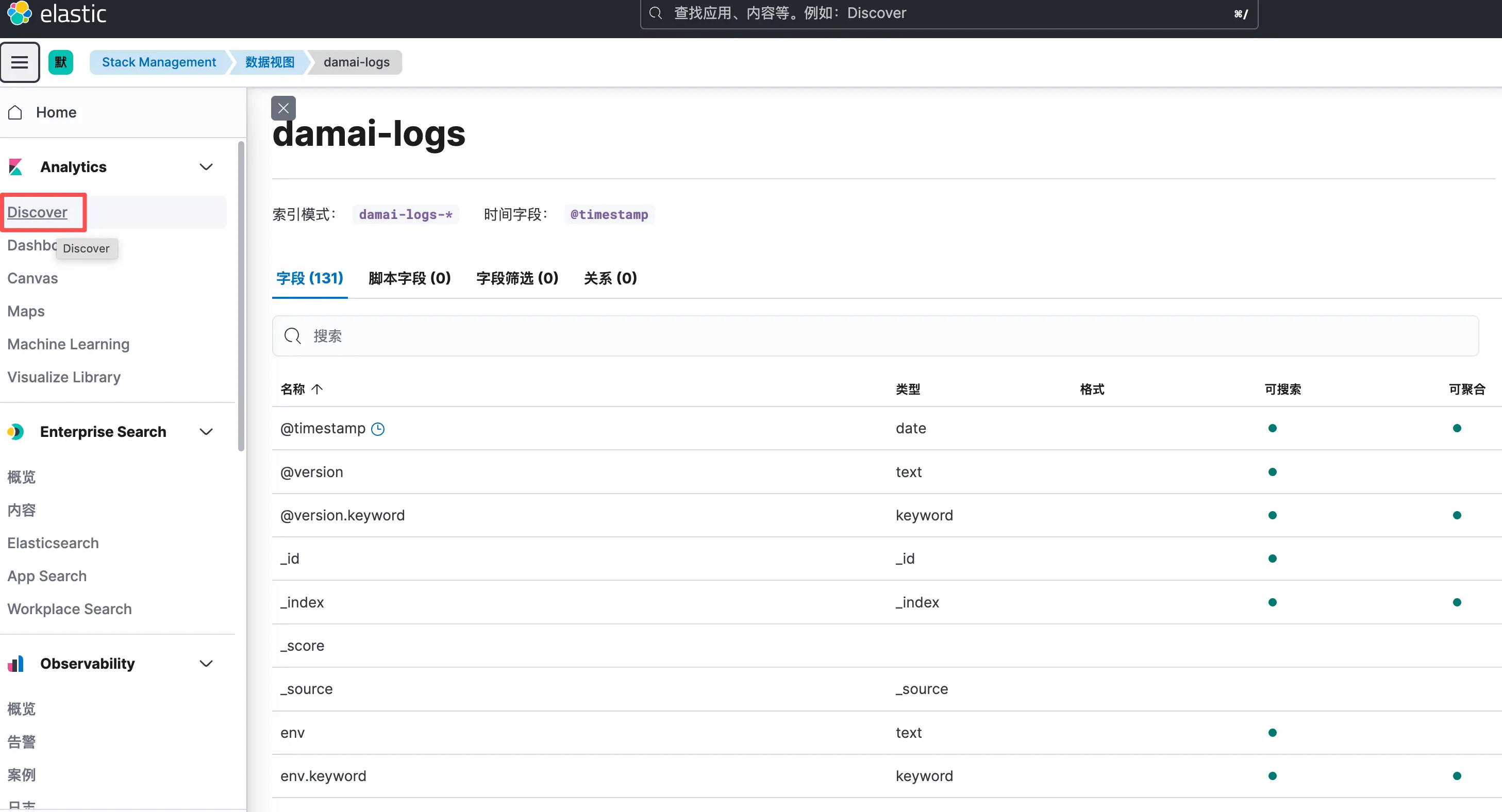1502x812 pixels.
Task: Click the Analytics Kibana logo icon
Action: (16, 167)
